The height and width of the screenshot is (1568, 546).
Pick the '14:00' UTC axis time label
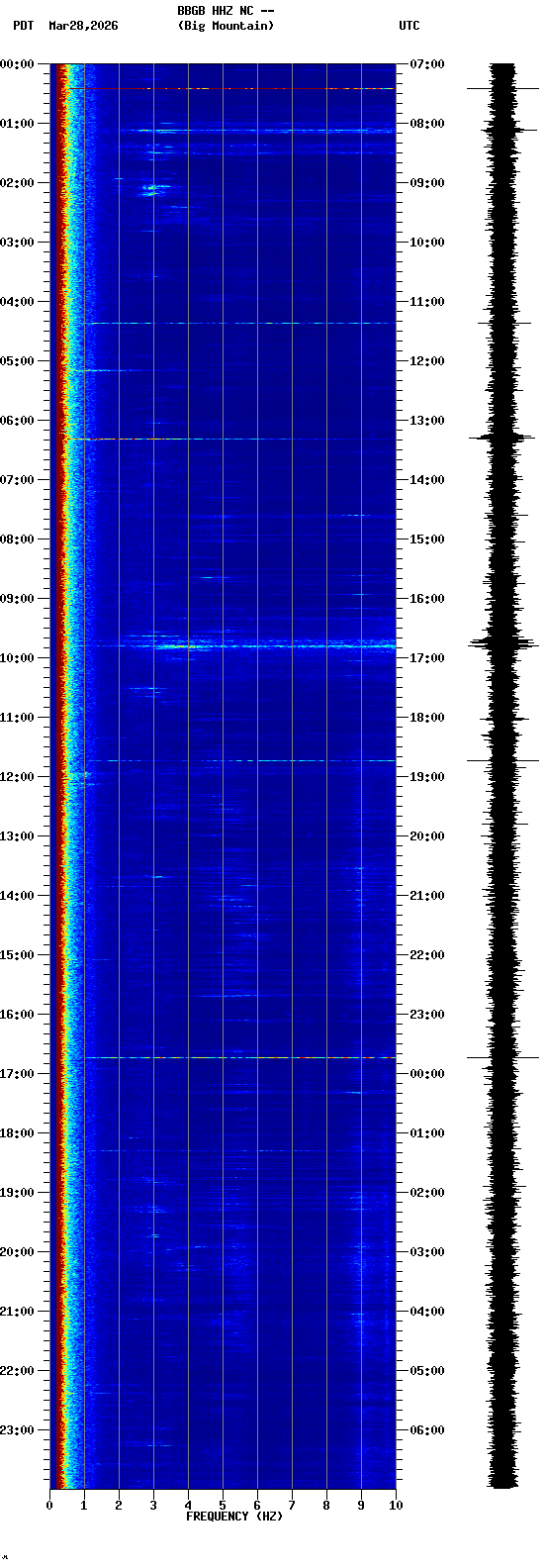(426, 480)
